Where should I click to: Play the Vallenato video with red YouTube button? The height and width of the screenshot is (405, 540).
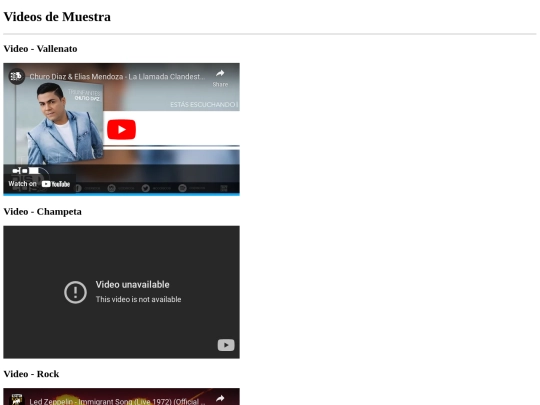pos(121,129)
